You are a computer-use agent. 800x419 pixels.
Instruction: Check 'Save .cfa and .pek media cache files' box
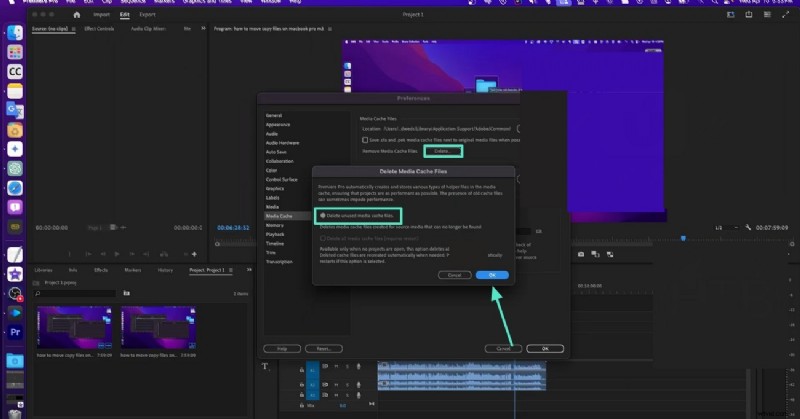pos(365,140)
